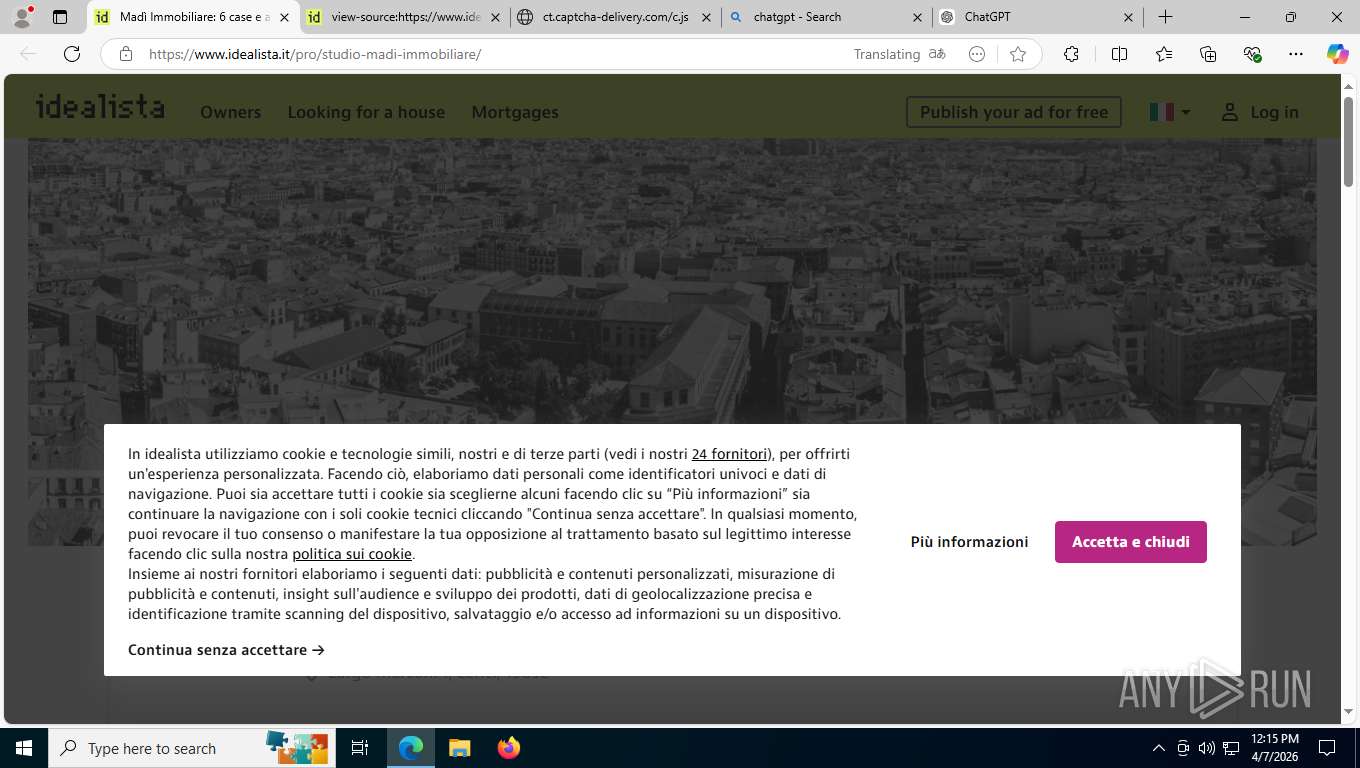Open a new tab with plus button
Viewport: 1360px width, 768px height.
(x=1165, y=17)
